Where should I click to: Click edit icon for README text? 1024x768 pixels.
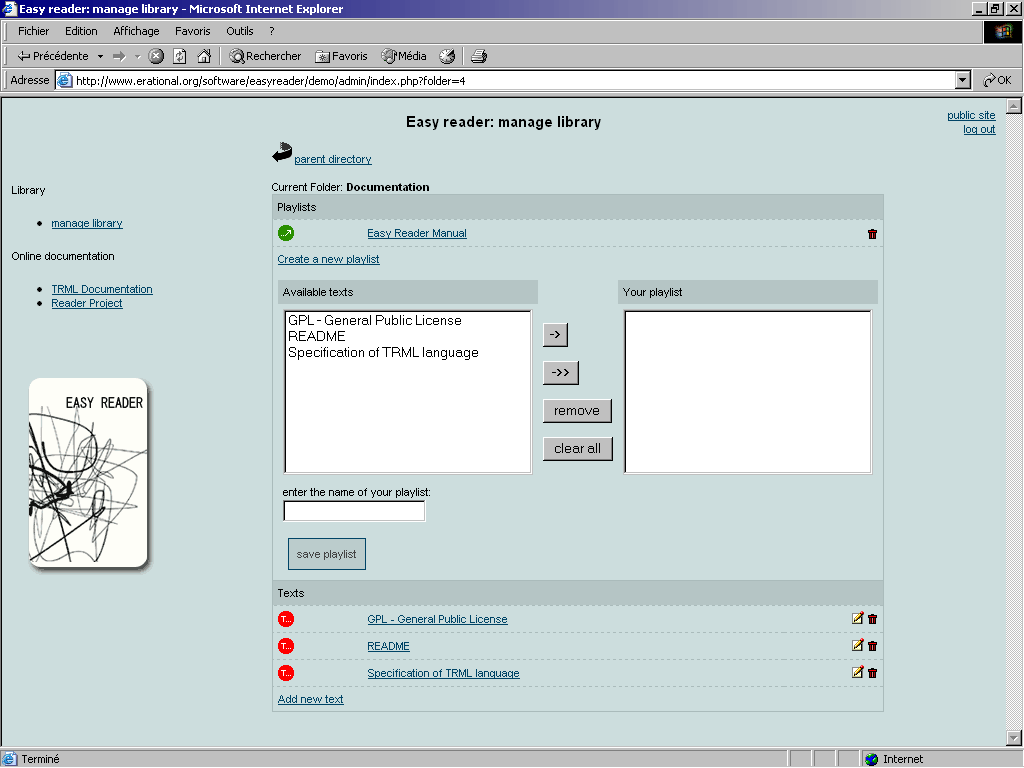857,646
